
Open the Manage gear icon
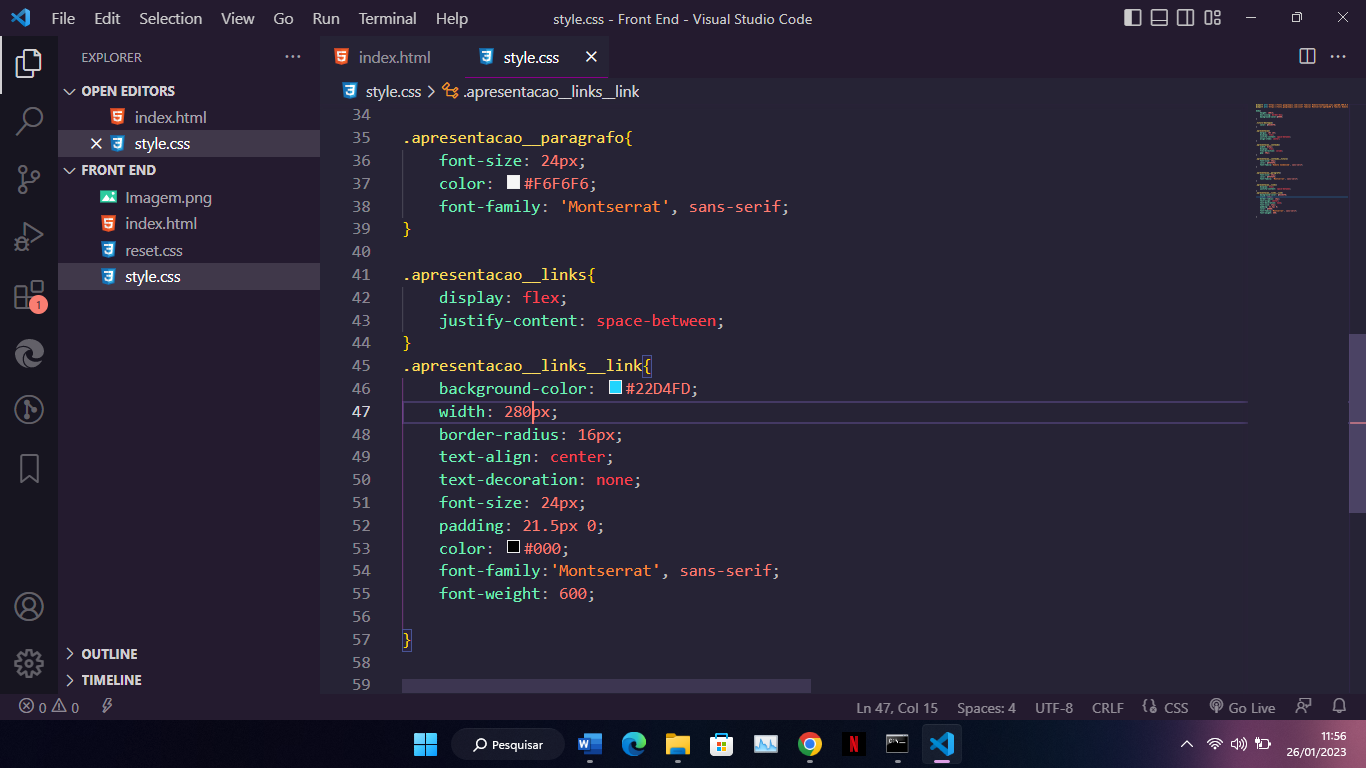click(29, 663)
